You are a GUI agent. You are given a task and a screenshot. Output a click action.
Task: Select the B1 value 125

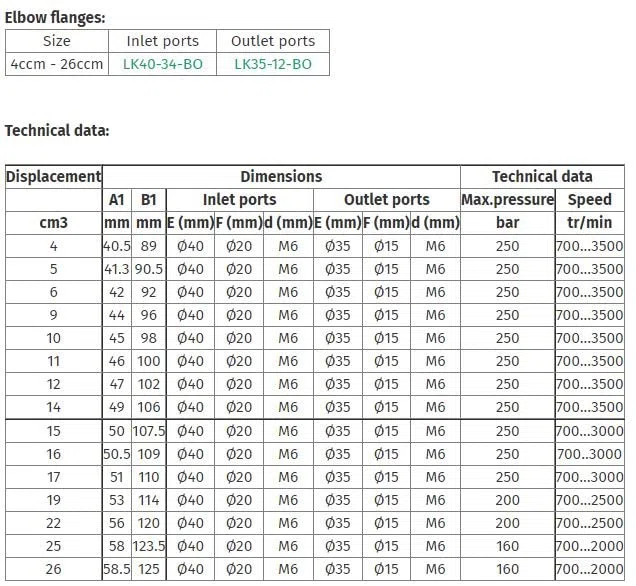pyautogui.click(x=148, y=569)
